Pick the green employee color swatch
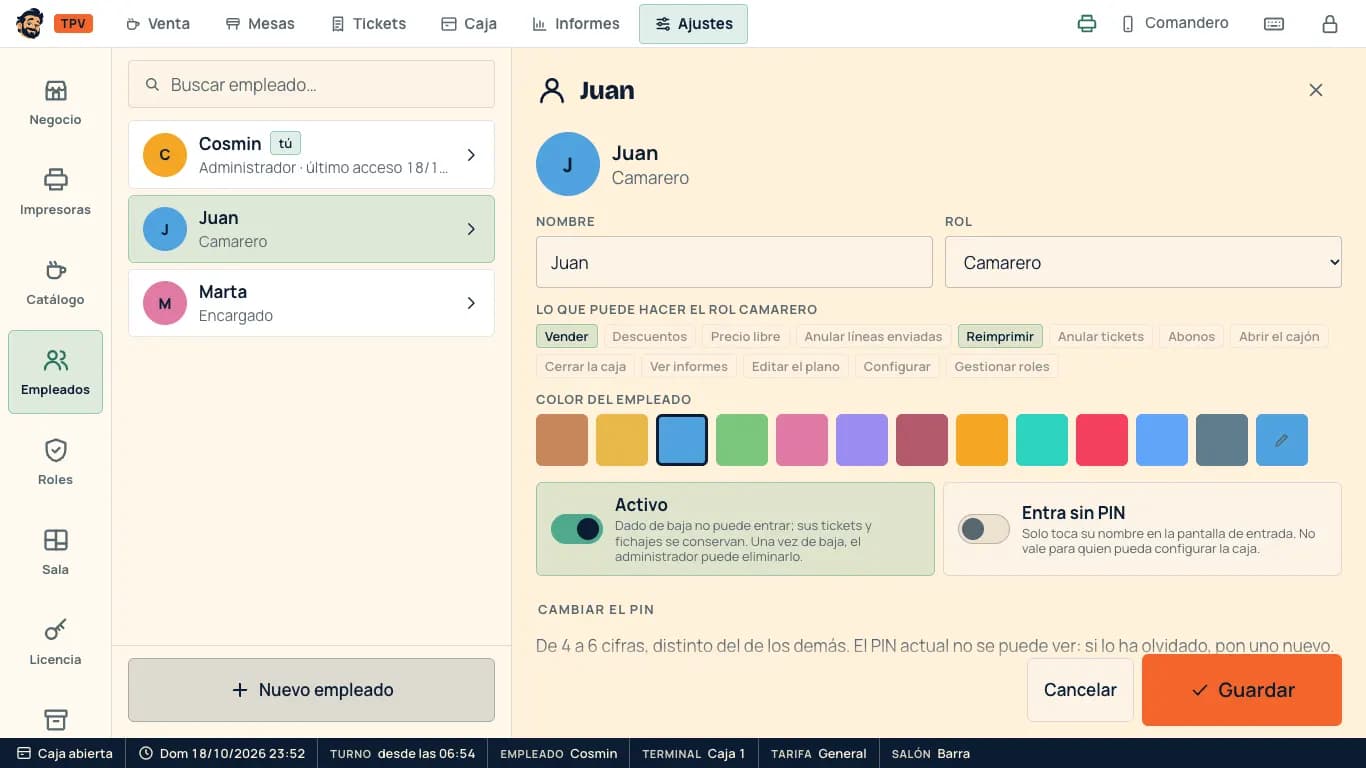Viewport: 1366px width, 768px height. 742,440
